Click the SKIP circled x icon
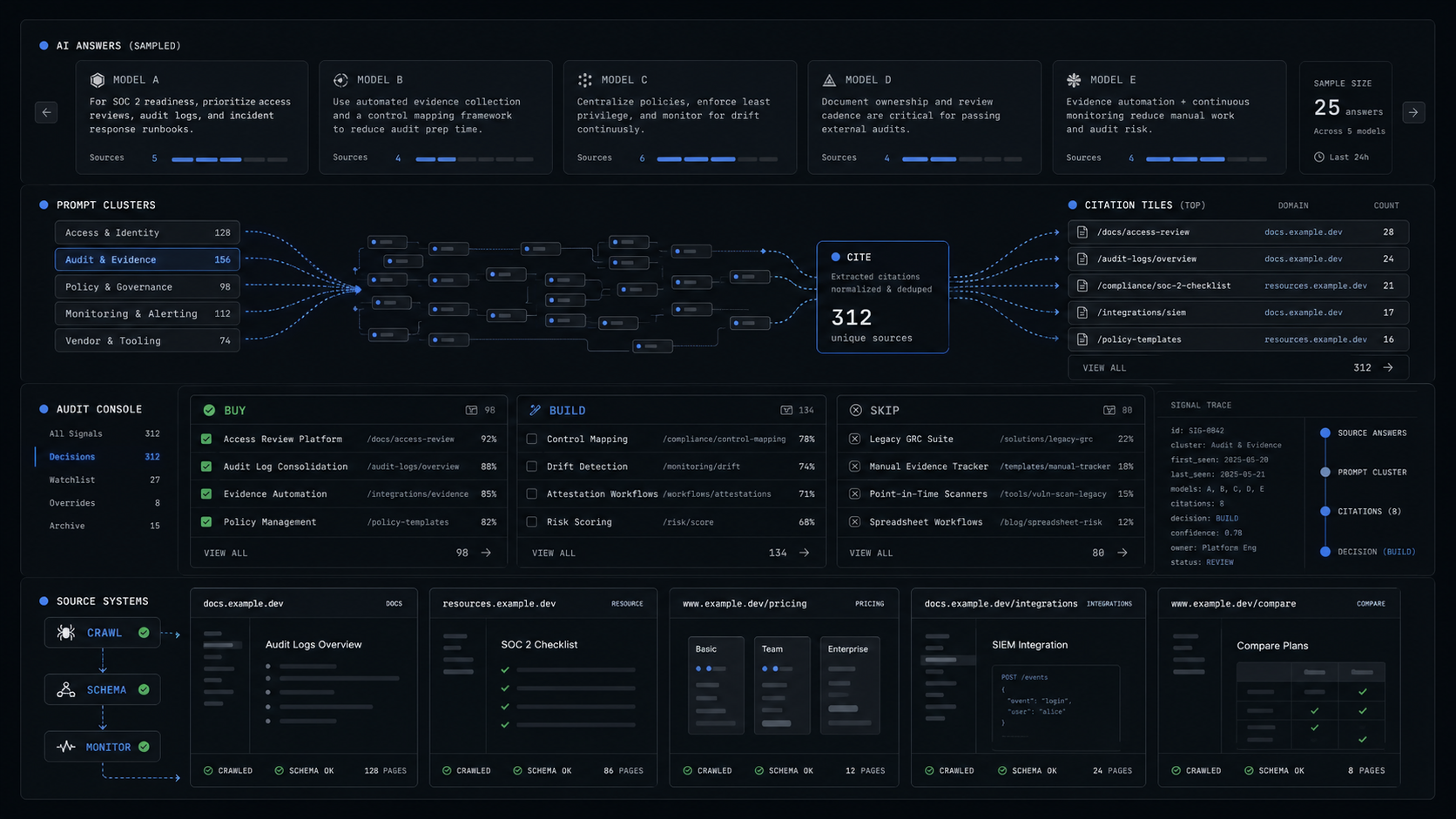 (856, 410)
